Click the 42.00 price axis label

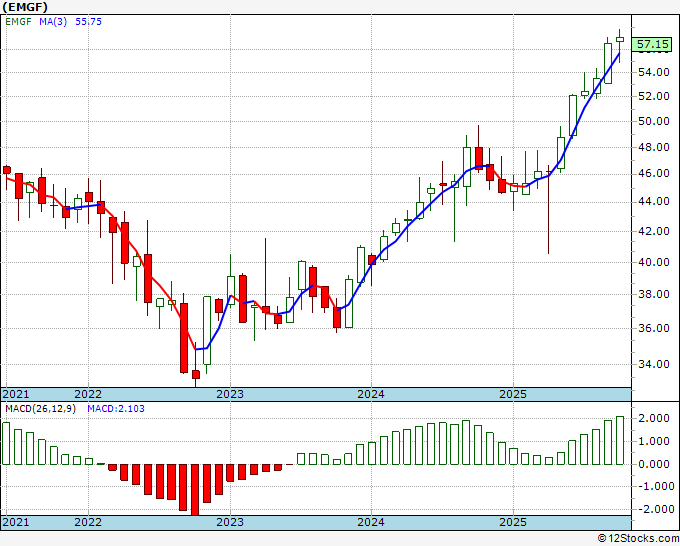click(x=654, y=231)
